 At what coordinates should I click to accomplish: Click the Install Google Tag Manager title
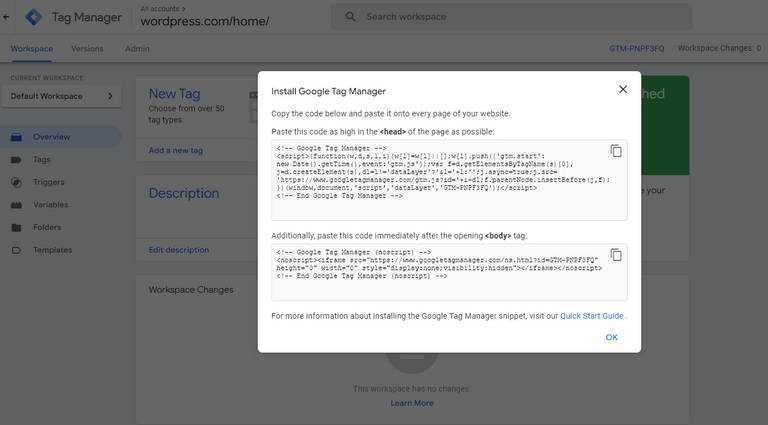tap(329, 91)
